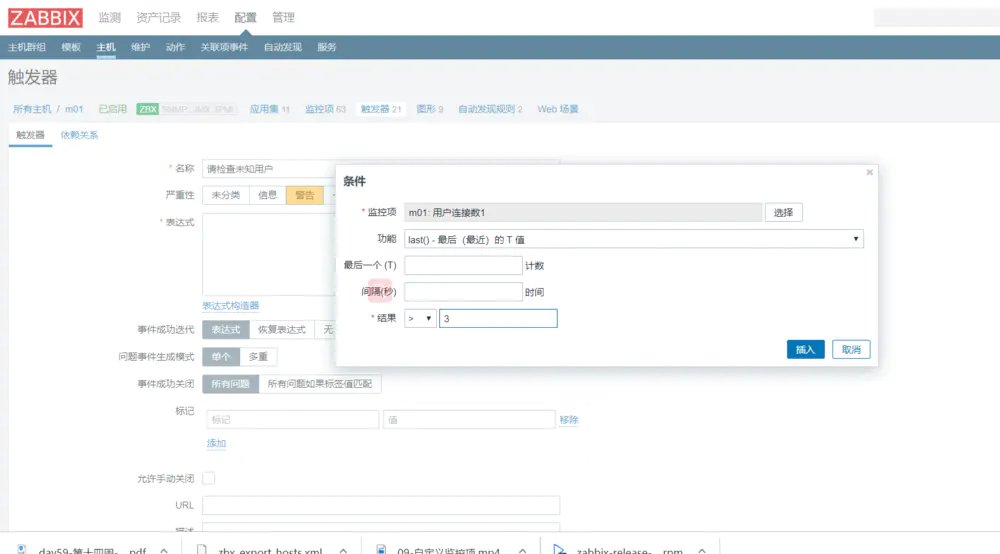Click the 标记 tag name field
Screen dimensions: 1000x554
point(292,419)
